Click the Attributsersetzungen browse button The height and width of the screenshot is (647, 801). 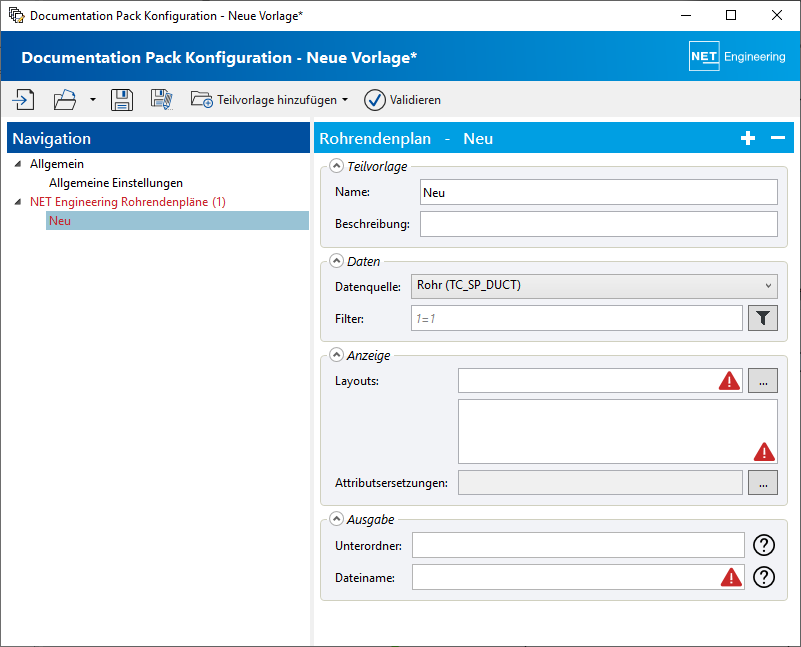(x=763, y=483)
